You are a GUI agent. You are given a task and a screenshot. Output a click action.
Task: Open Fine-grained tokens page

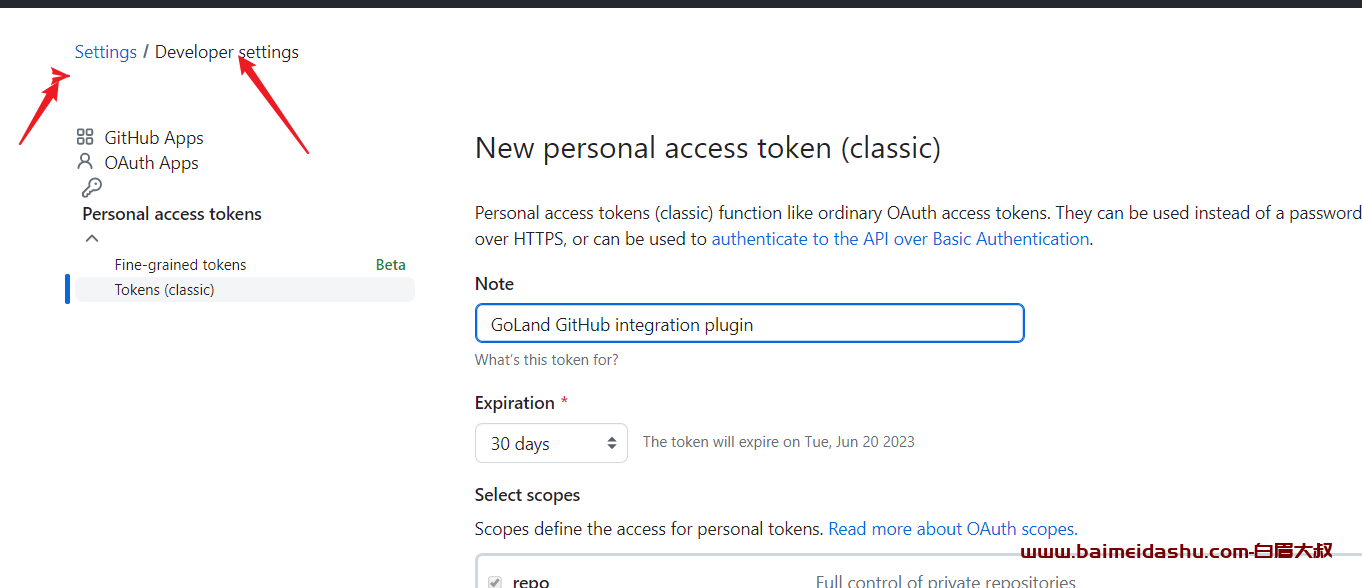(x=180, y=265)
